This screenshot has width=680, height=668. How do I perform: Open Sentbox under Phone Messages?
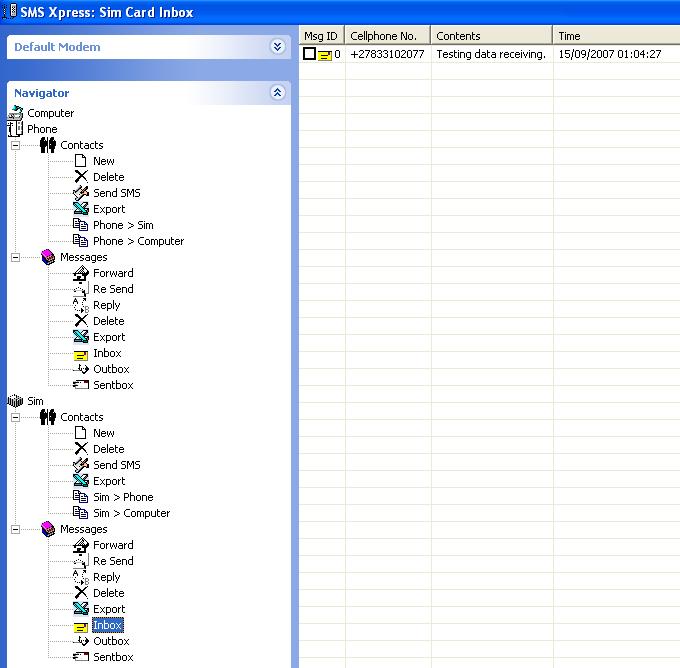113,385
